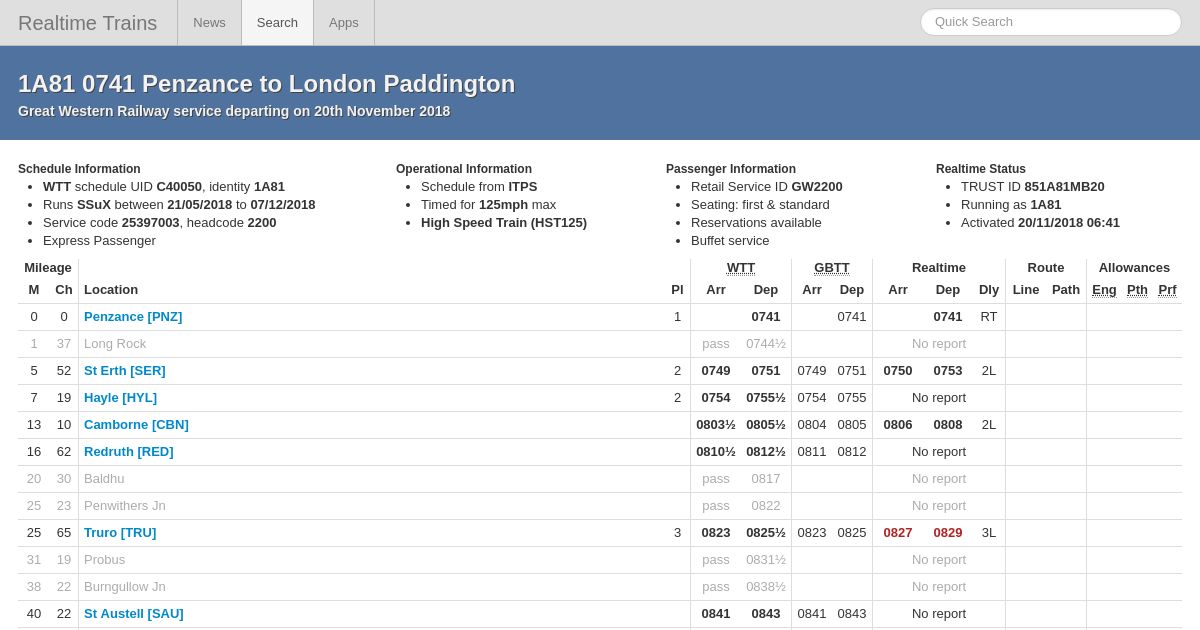Click the Pth allowance header
This screenshot has height=630, width=1200.
click(1137, 290)
